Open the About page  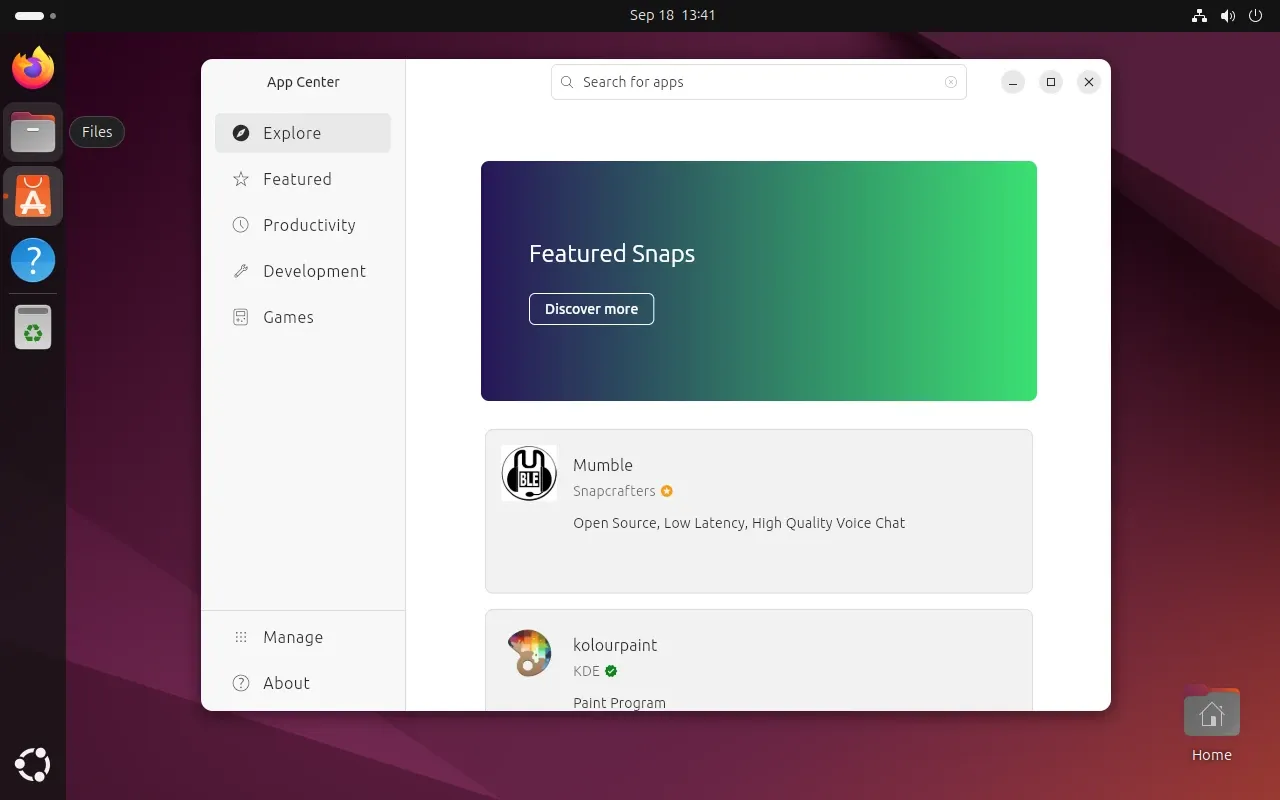(303, 683)
